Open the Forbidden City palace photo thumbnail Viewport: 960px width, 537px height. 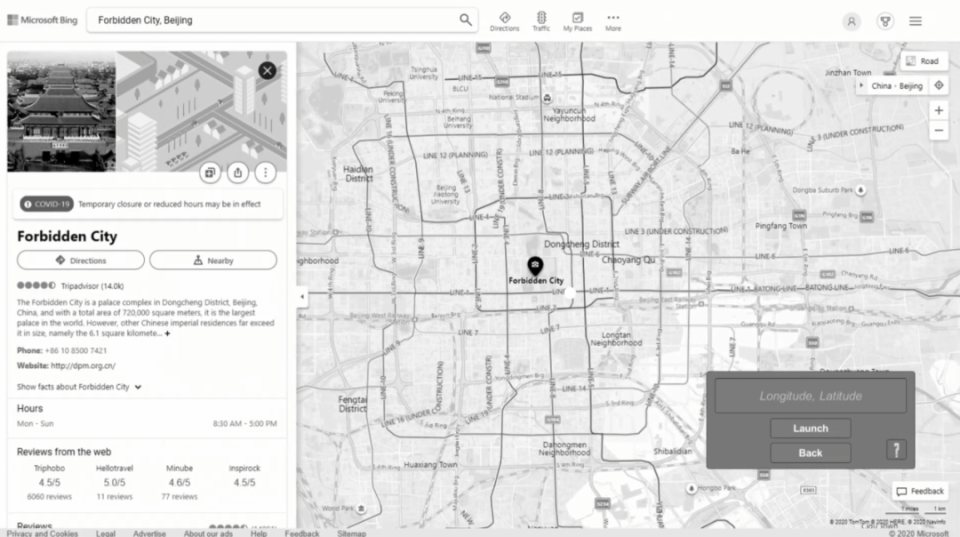61,111
